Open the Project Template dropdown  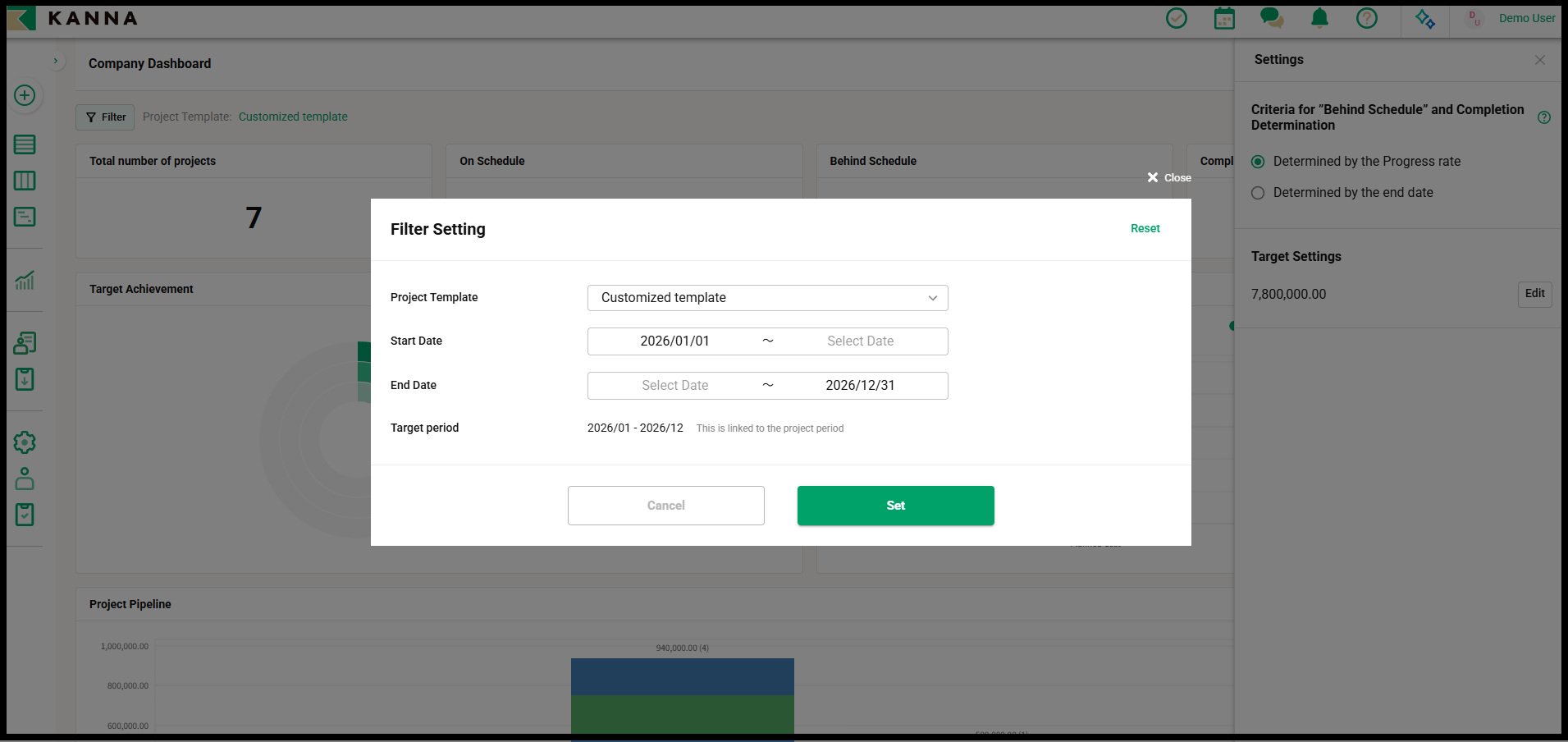767,298
